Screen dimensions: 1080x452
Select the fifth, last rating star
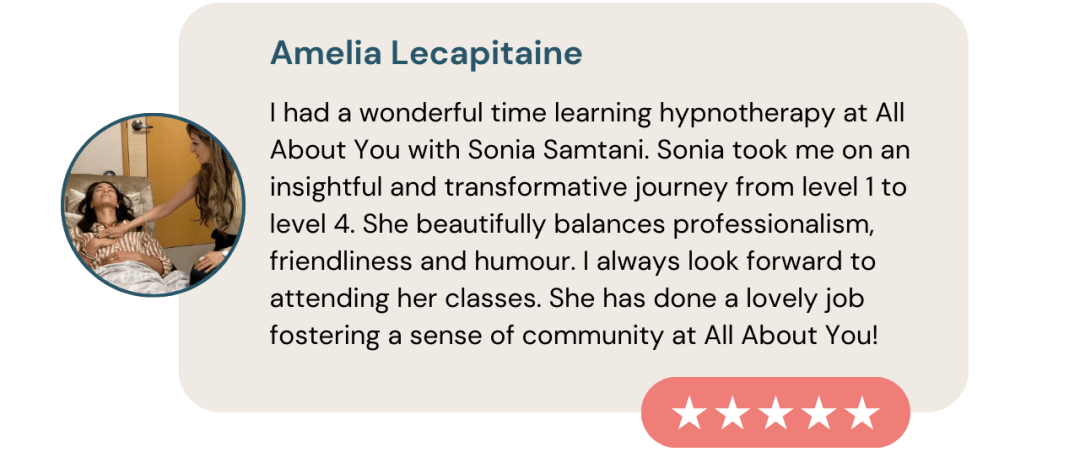[x=861, y=413]
